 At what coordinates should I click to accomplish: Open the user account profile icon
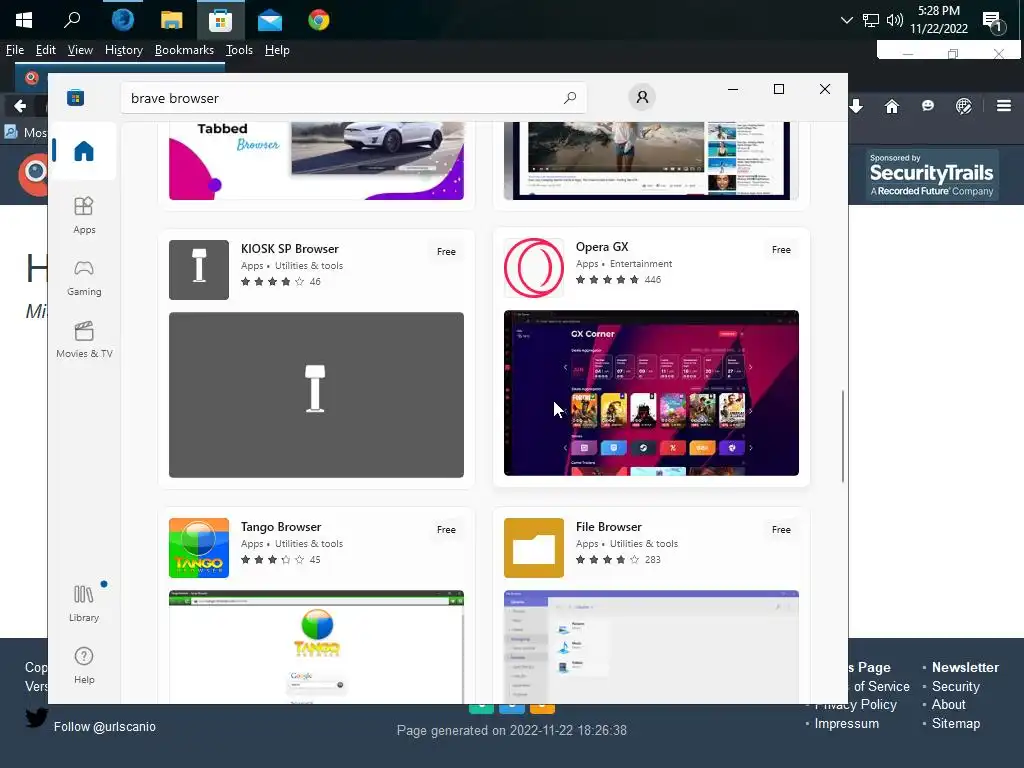click(642, 97)
